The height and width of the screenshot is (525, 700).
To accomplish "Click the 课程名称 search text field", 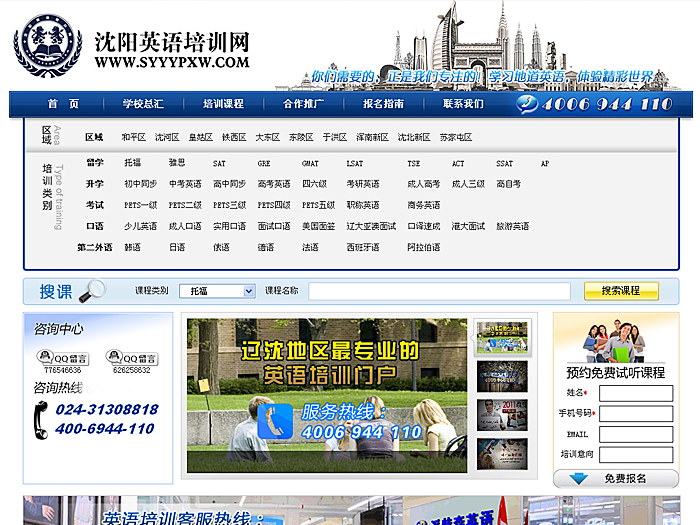I will pyautogui.click(x=439, y=291).
